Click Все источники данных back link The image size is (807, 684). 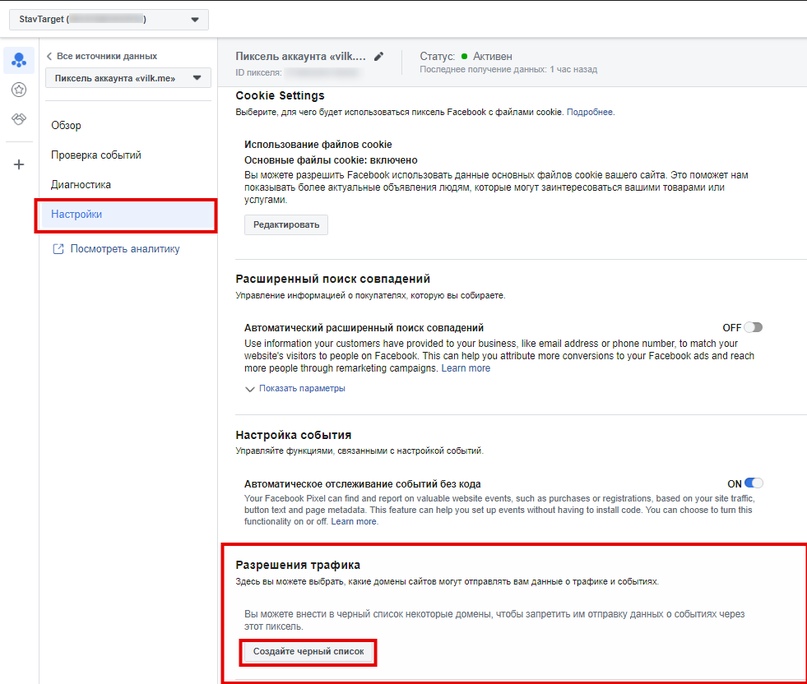tap(107, 56)
